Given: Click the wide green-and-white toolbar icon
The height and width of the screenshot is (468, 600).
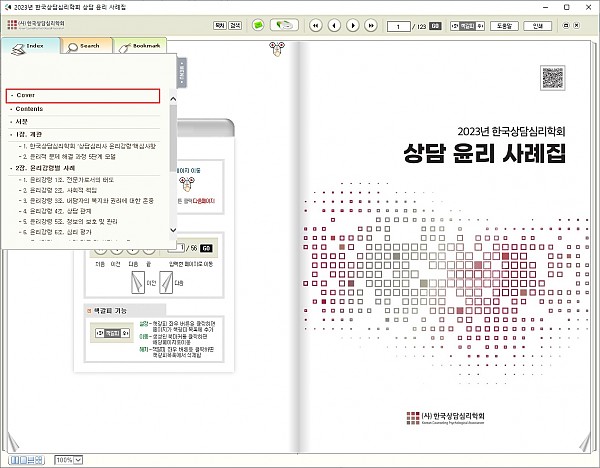Looking at the screenshot, I should 284,25.
